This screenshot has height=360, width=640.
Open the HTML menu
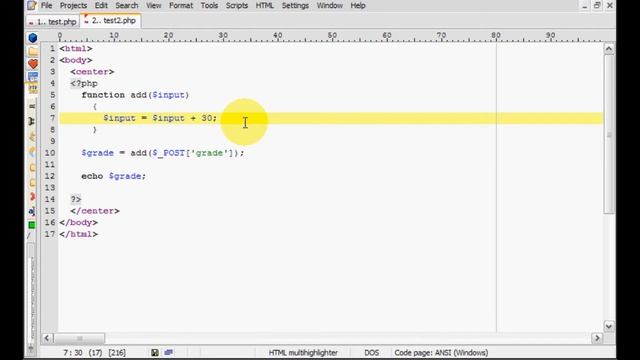[264, 6]
